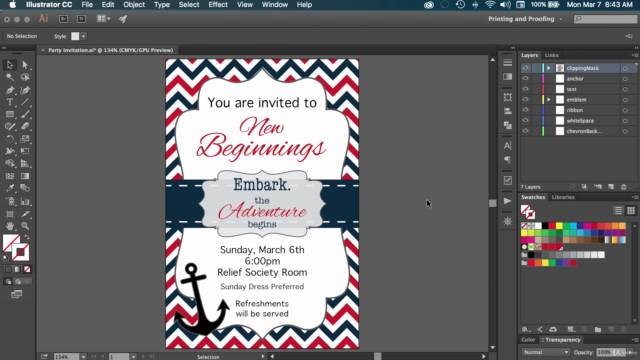The width and height of the screenshot is (640, 360).
Task: Create new layer in Layers panel
Action: (x=611, y=187)
